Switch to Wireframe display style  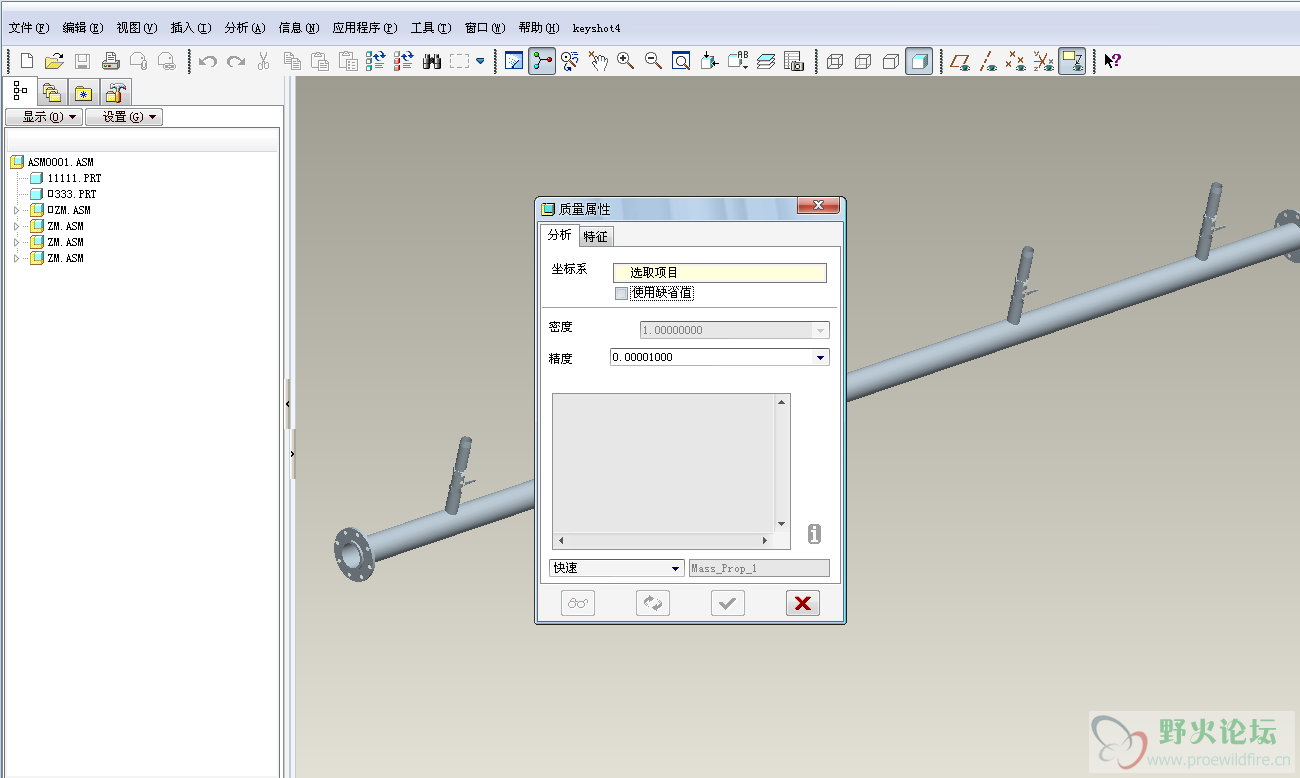click(835, 61)
